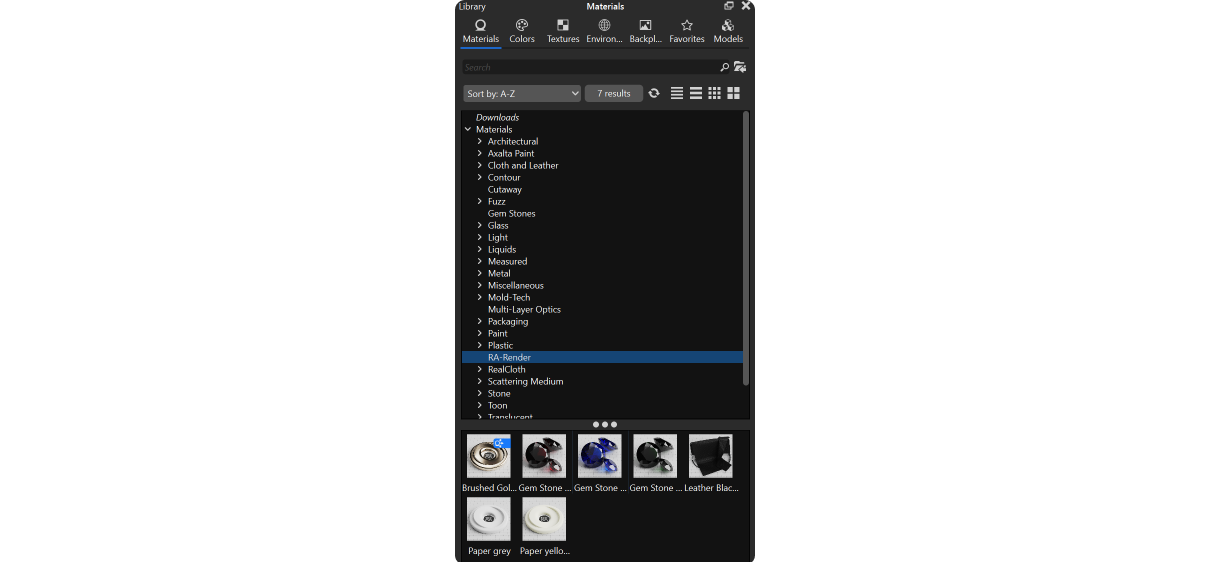Image resolution: width=1210 pixels, height=562 pixels.
Task: Select the Gem Stones folder
Action: click(x=512, y=213)
